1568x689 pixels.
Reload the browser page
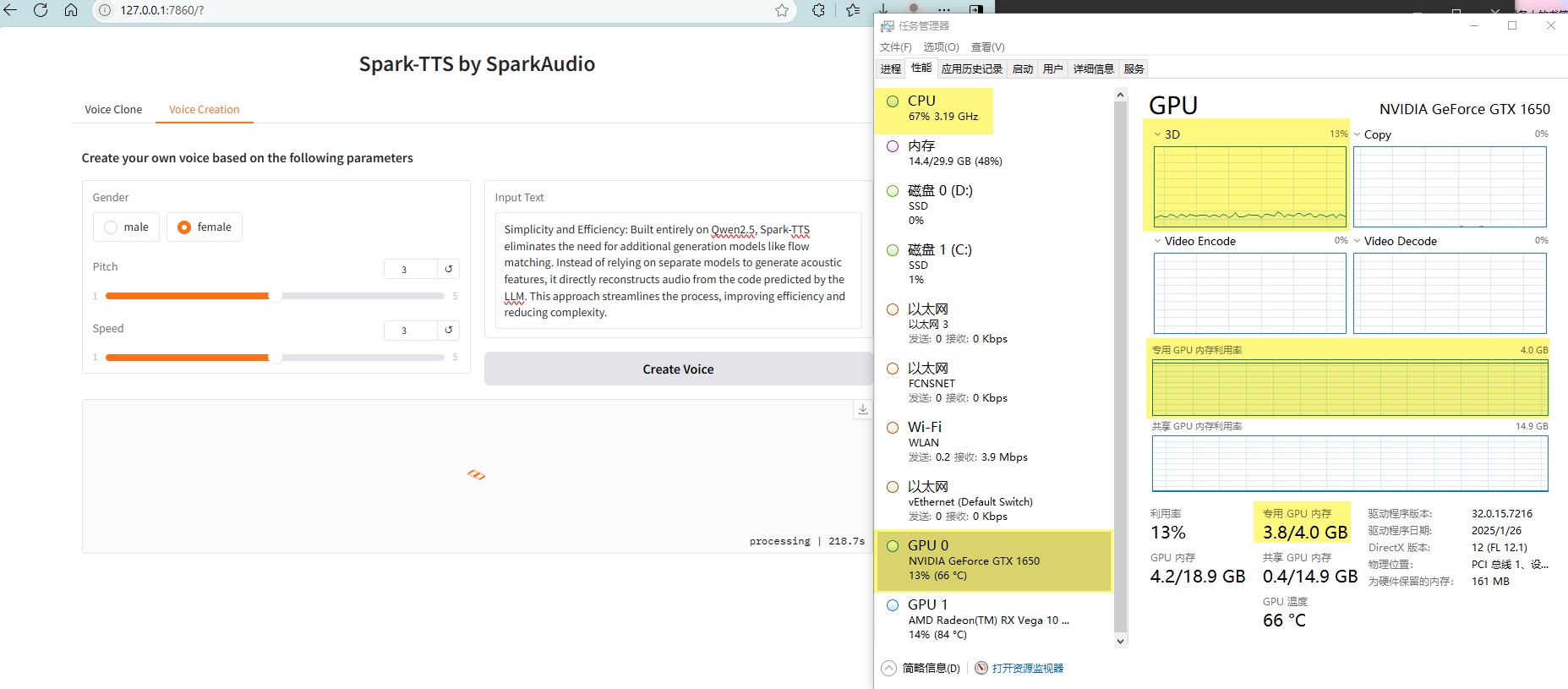click(x=40, y=10)
